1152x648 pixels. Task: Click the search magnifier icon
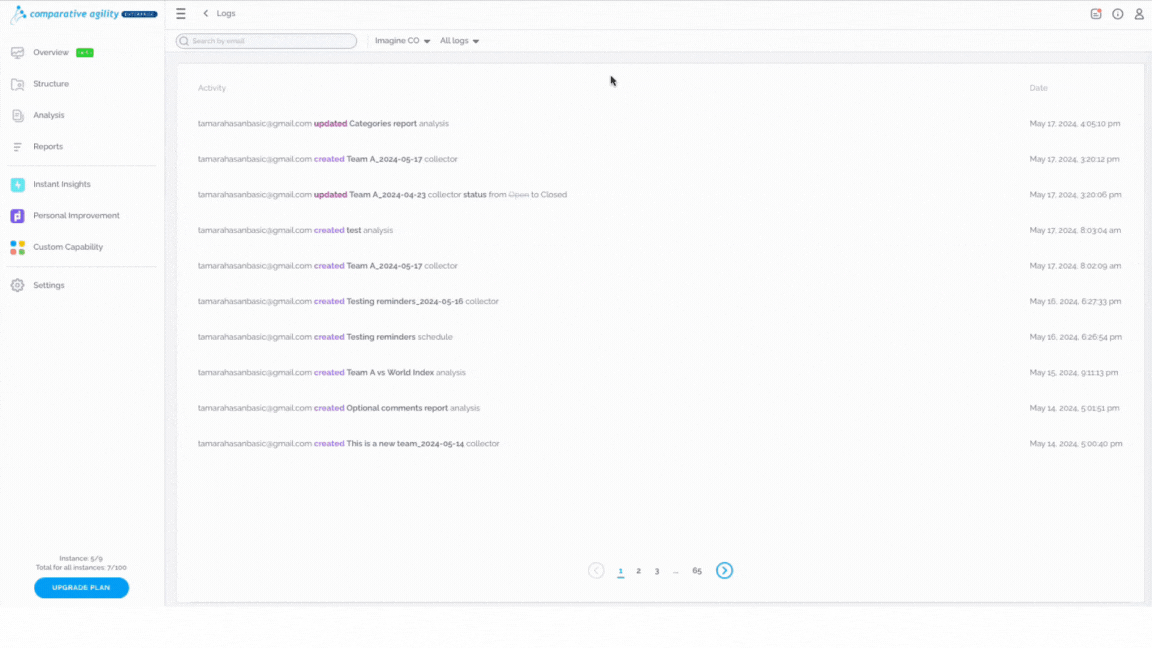[x=184, y=41]
